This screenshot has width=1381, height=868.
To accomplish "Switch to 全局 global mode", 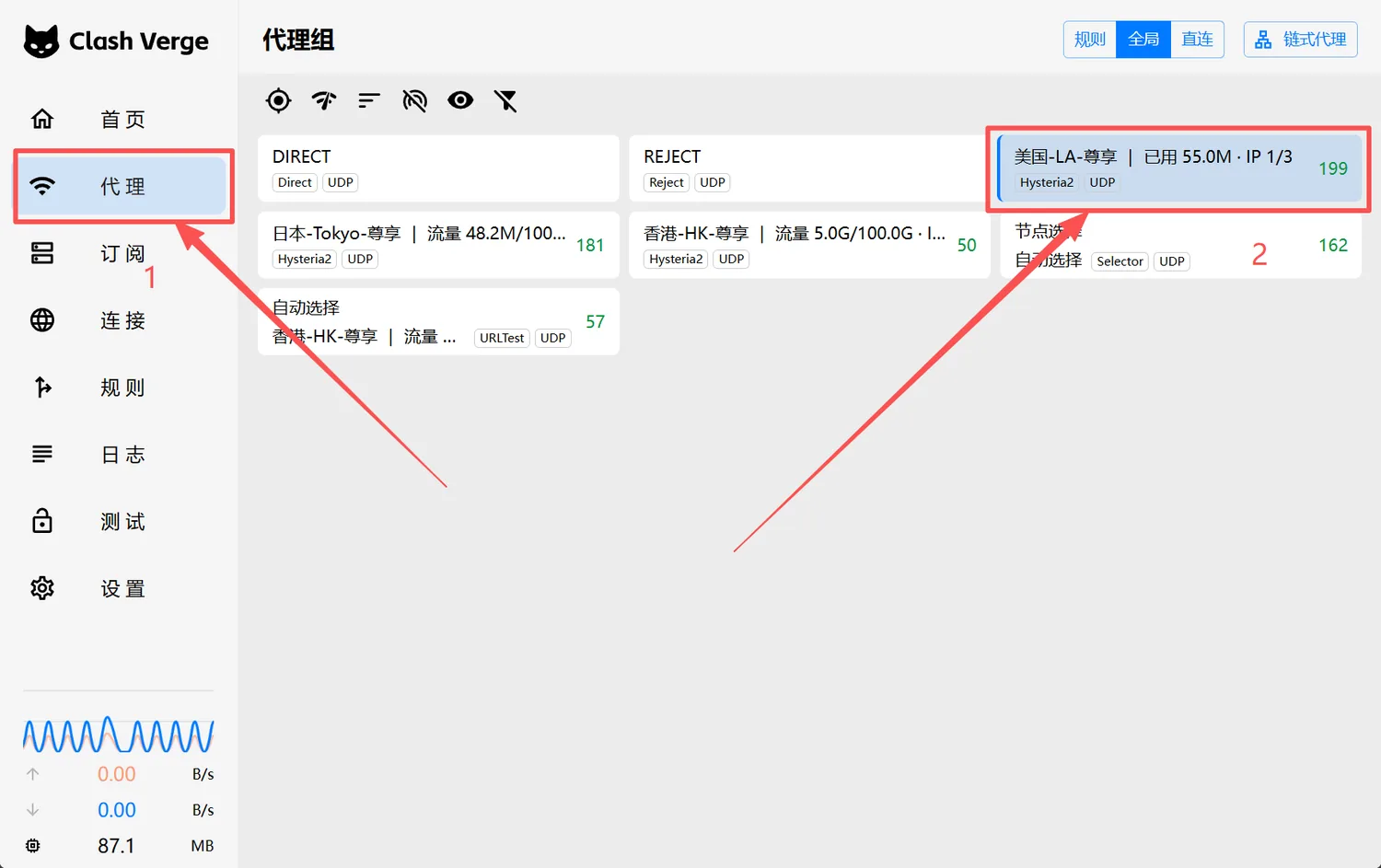I will 1143,40.
